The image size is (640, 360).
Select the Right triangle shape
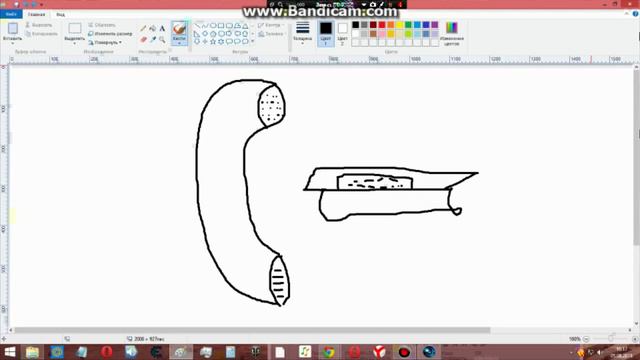click(197, 34)
